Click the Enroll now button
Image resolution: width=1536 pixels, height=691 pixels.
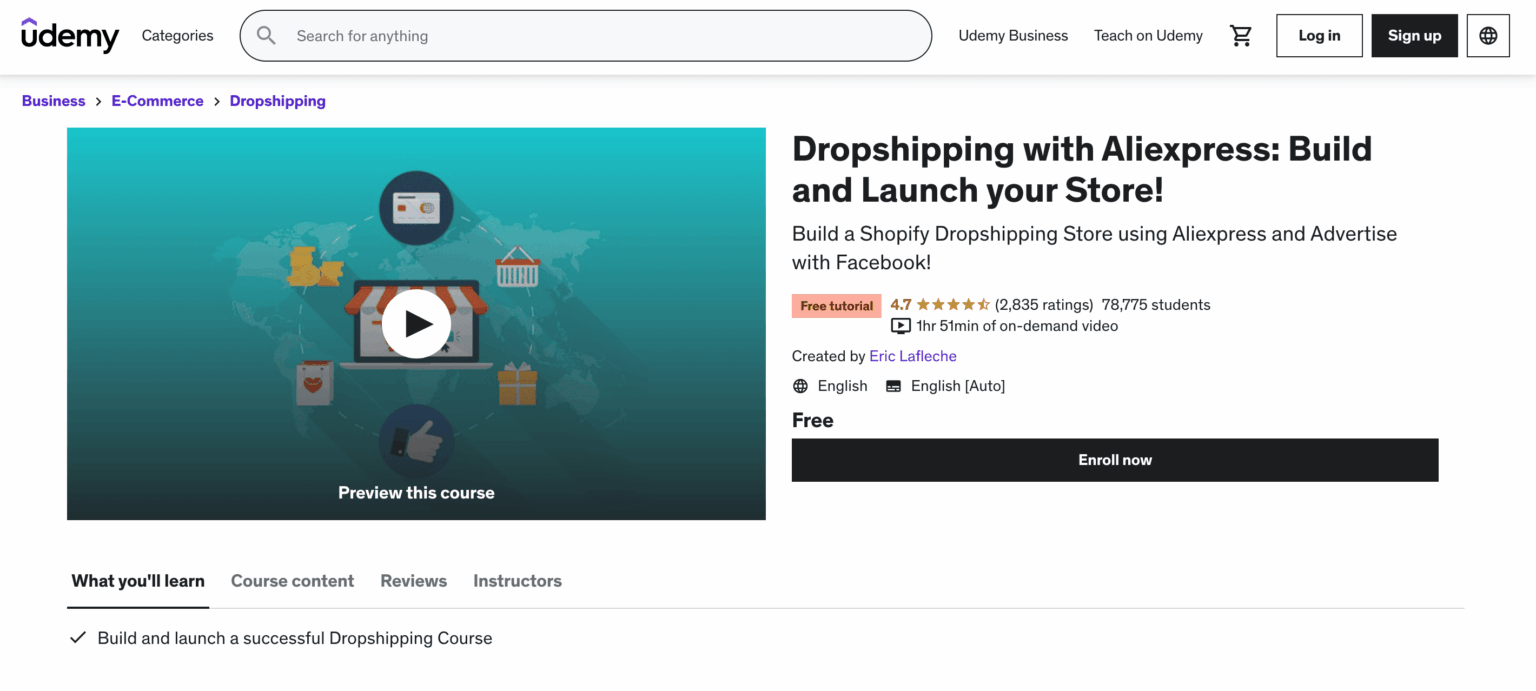tap(1114, 460)
